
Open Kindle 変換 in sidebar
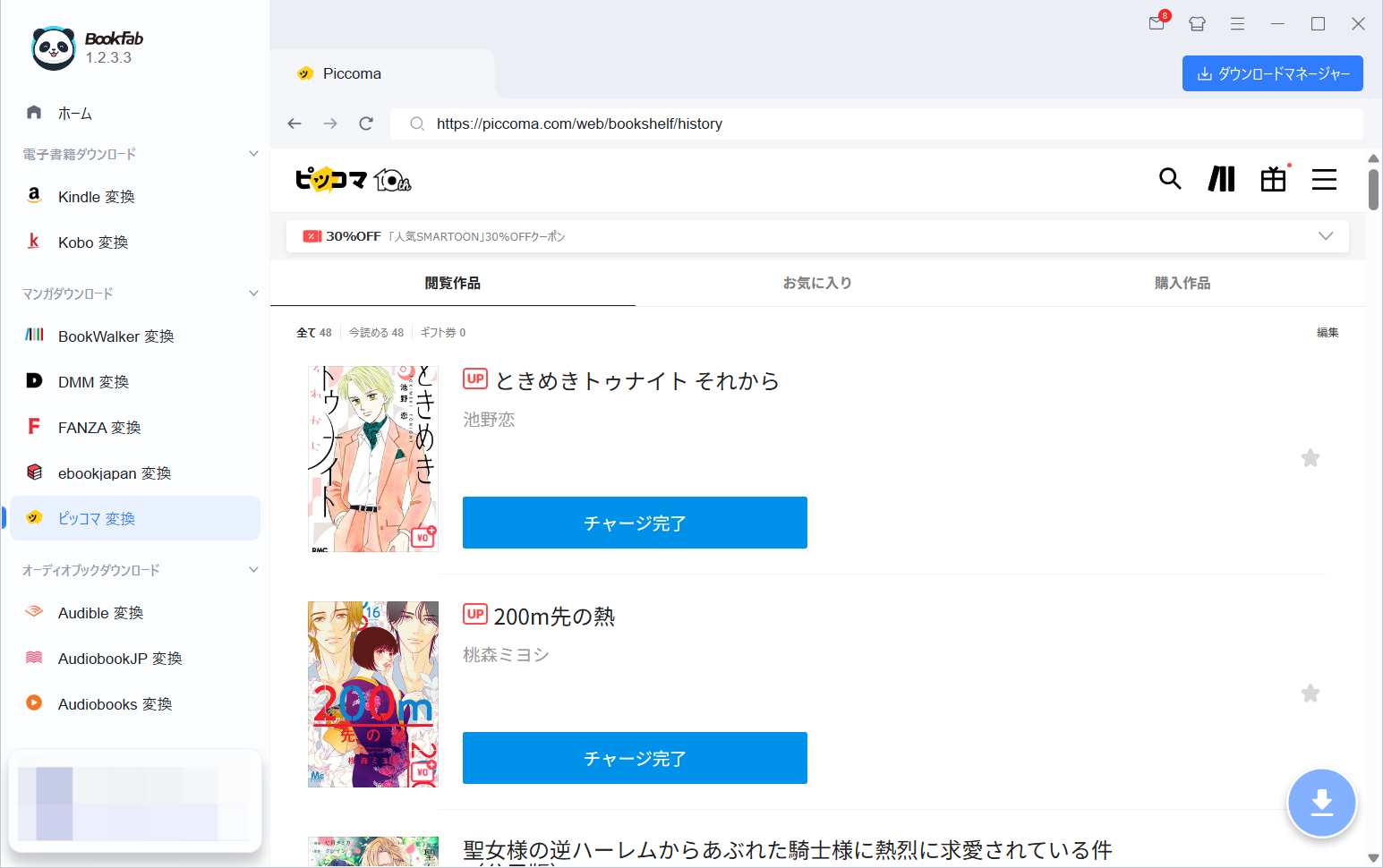(x=134, y=197)
